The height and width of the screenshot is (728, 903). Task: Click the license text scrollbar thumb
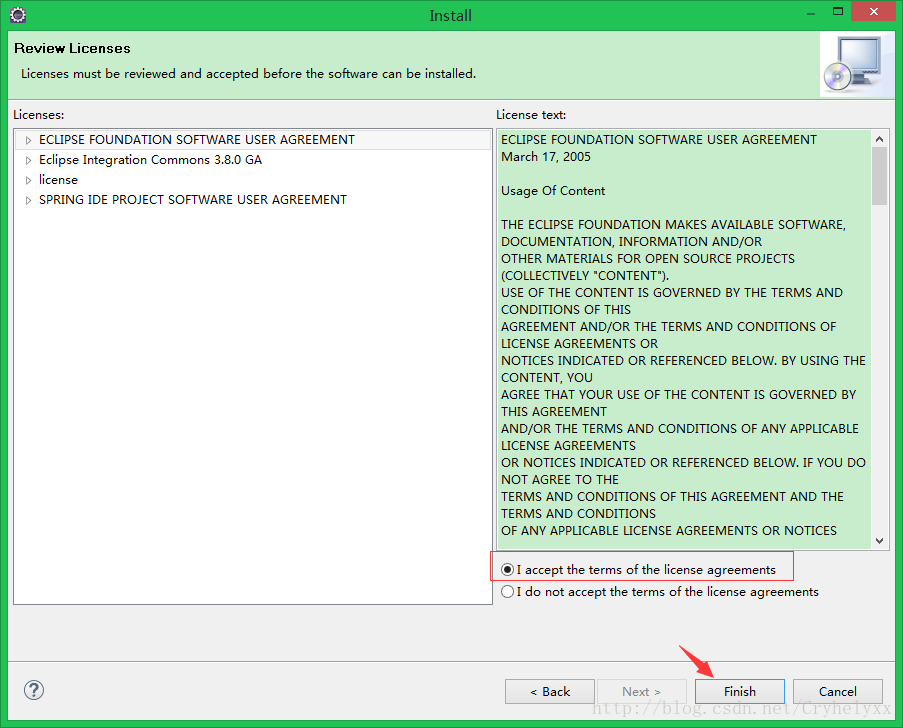879,176
